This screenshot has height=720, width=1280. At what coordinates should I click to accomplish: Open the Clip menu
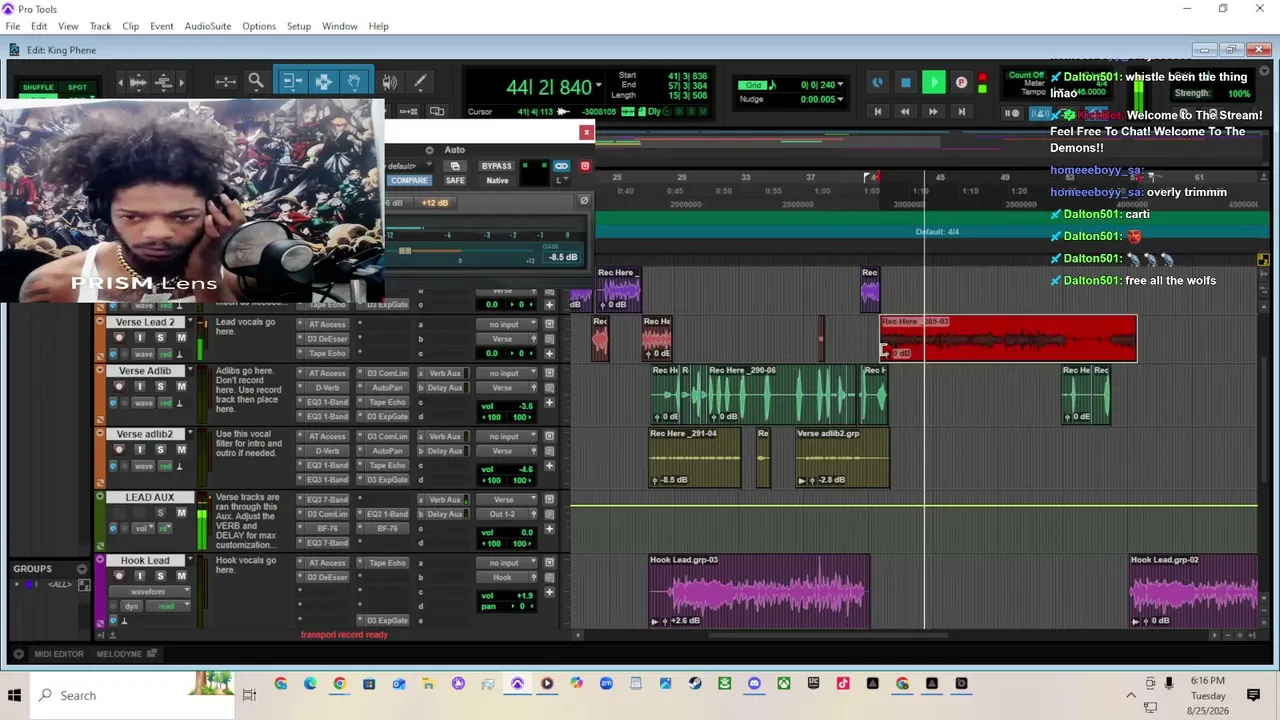pyautogui.click(x=131, y=26)
